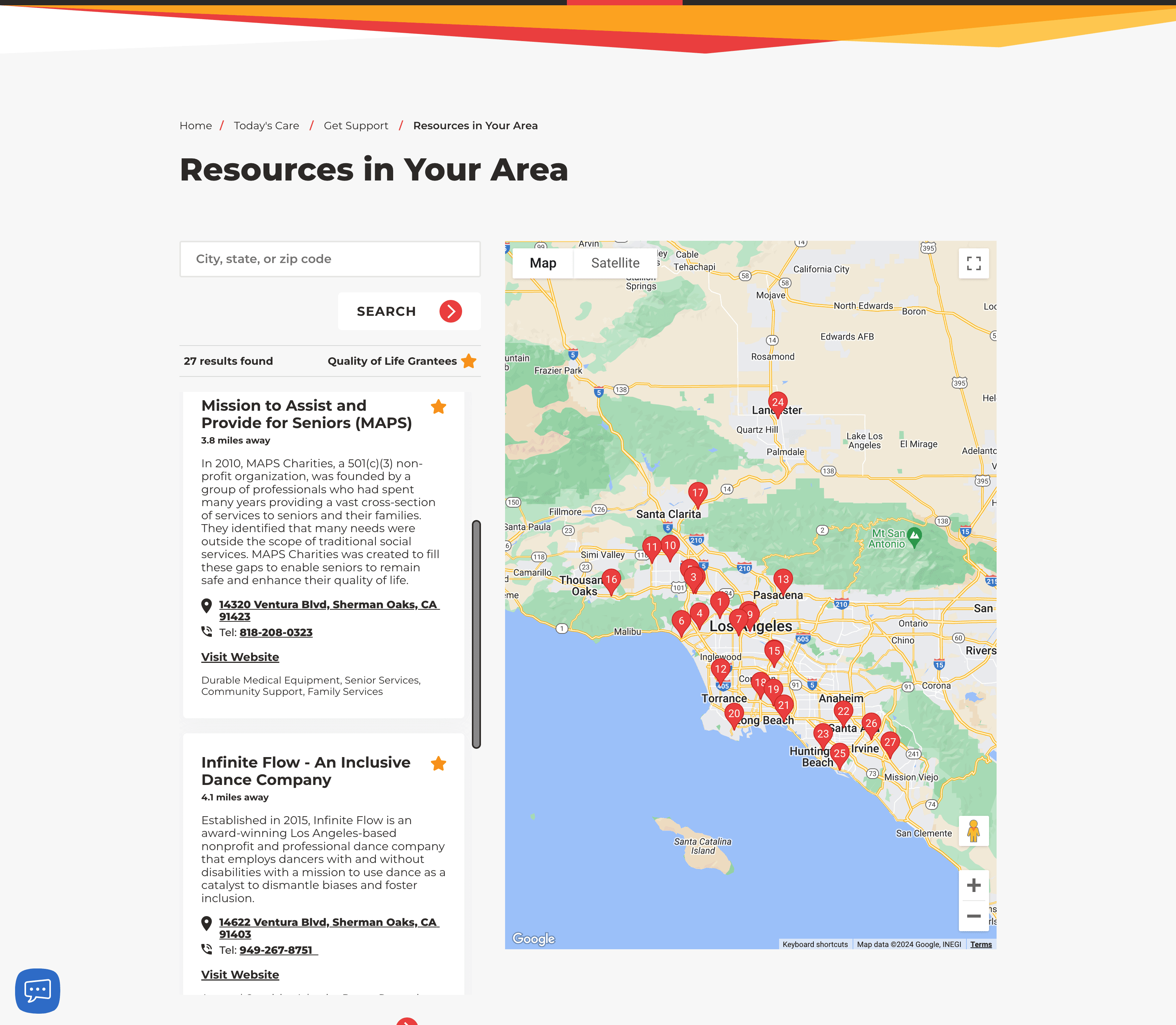Select map marker 6 near Malibu
This screenshot has width=1176, height=1025.
click(681, 622)
